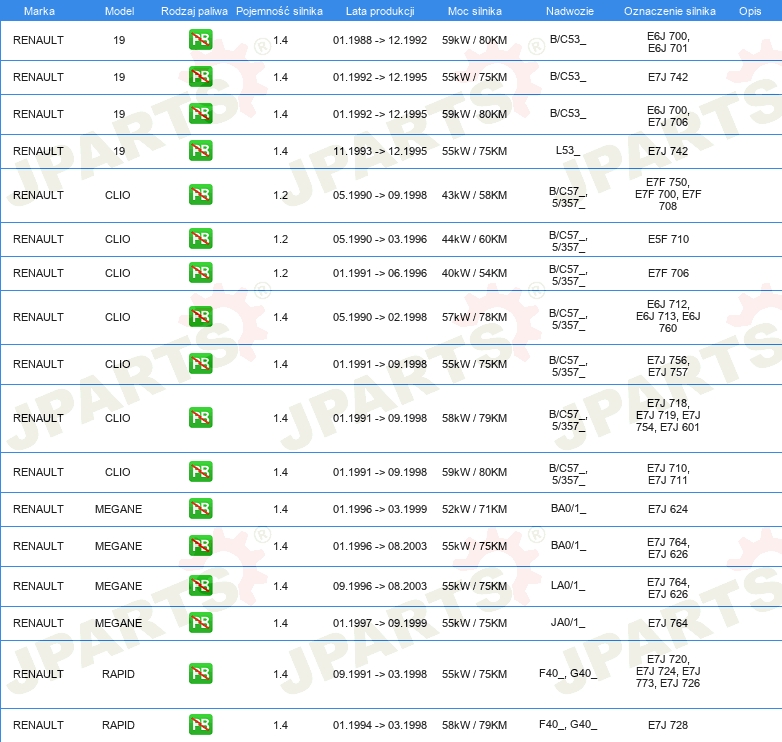Click the fuel icon in the 19 row with 01.1992 dates and 55kW / 75KM
Screen dimensions: 782x742
200,77
